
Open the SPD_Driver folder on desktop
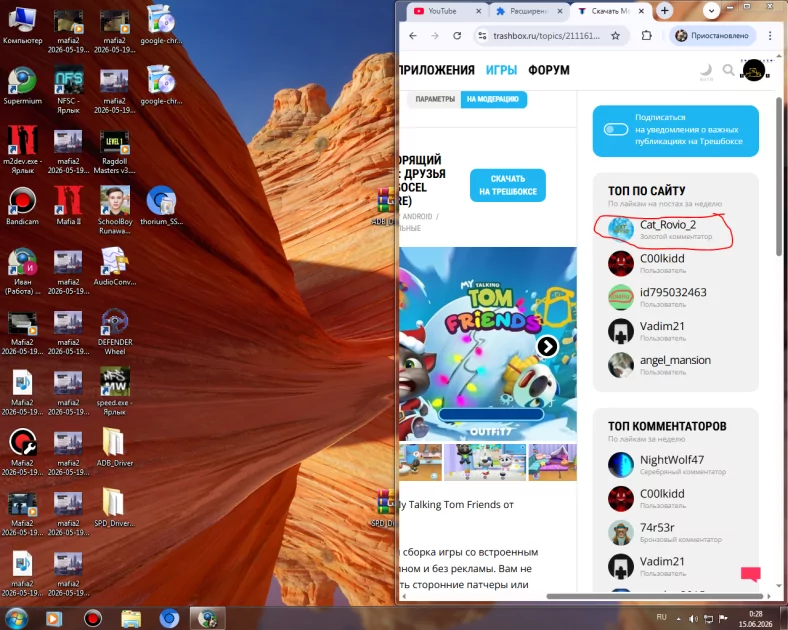pyautogui.click(x=115, y=507)
